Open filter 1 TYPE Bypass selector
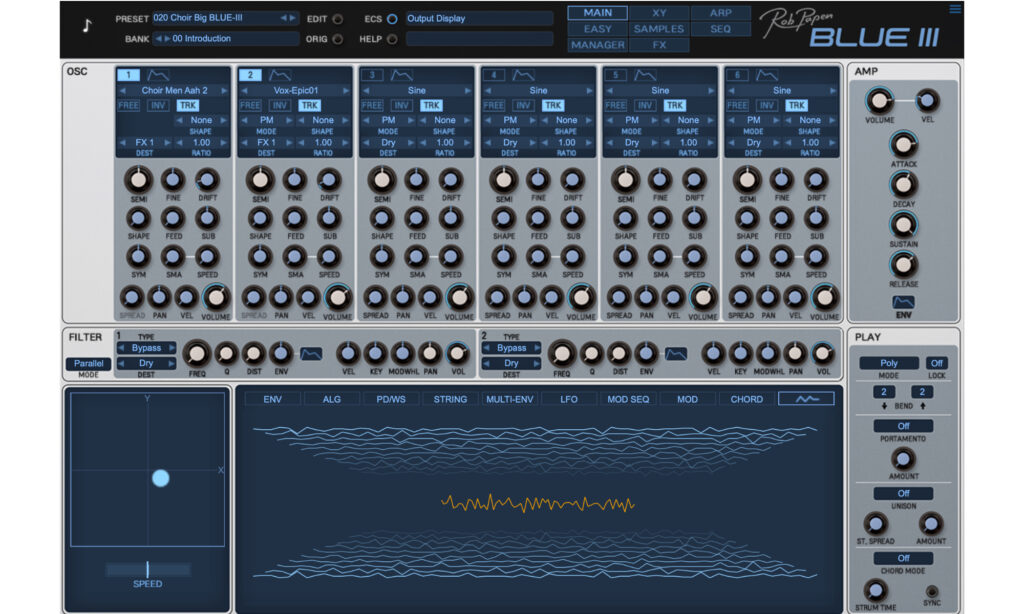 (146, 347)
